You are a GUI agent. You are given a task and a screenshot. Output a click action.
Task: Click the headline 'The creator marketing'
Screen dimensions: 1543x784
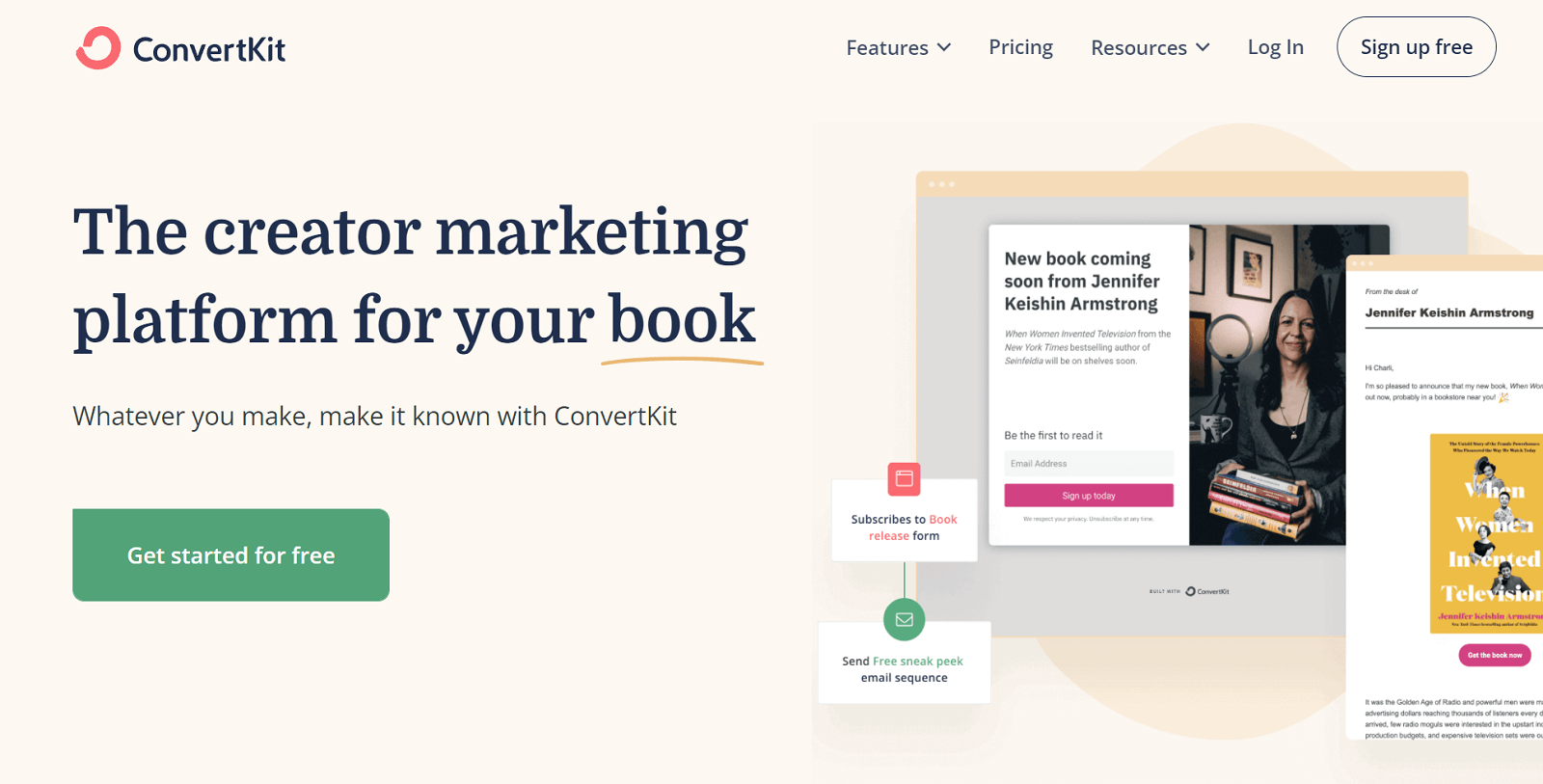[x=411, y=231]
